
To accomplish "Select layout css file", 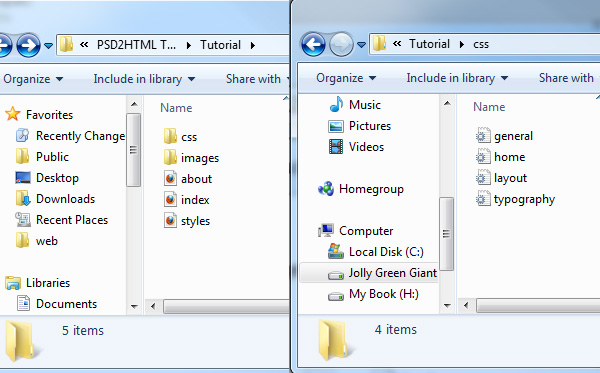I will pyautogui.click(x=501, y=178).
